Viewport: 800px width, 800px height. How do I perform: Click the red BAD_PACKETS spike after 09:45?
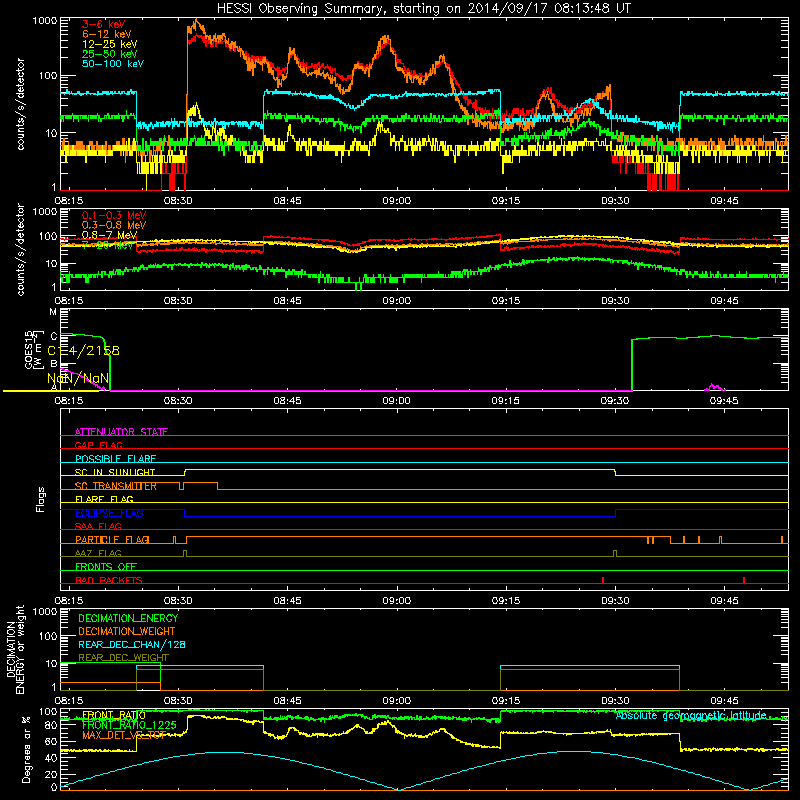pyautogui.click(x=744, y=580)
